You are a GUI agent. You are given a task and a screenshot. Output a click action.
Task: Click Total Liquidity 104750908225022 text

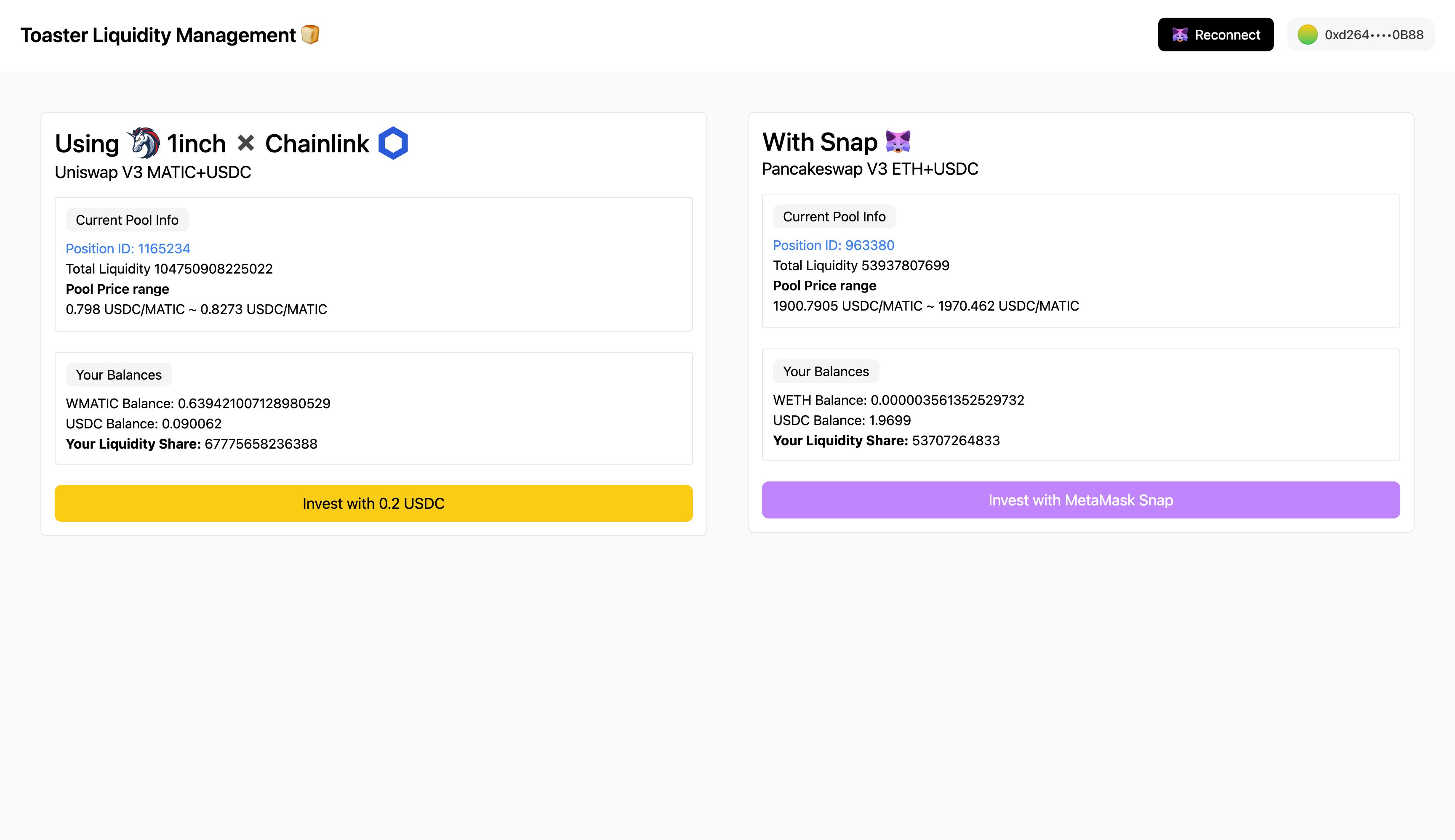[x=169, y=269]
